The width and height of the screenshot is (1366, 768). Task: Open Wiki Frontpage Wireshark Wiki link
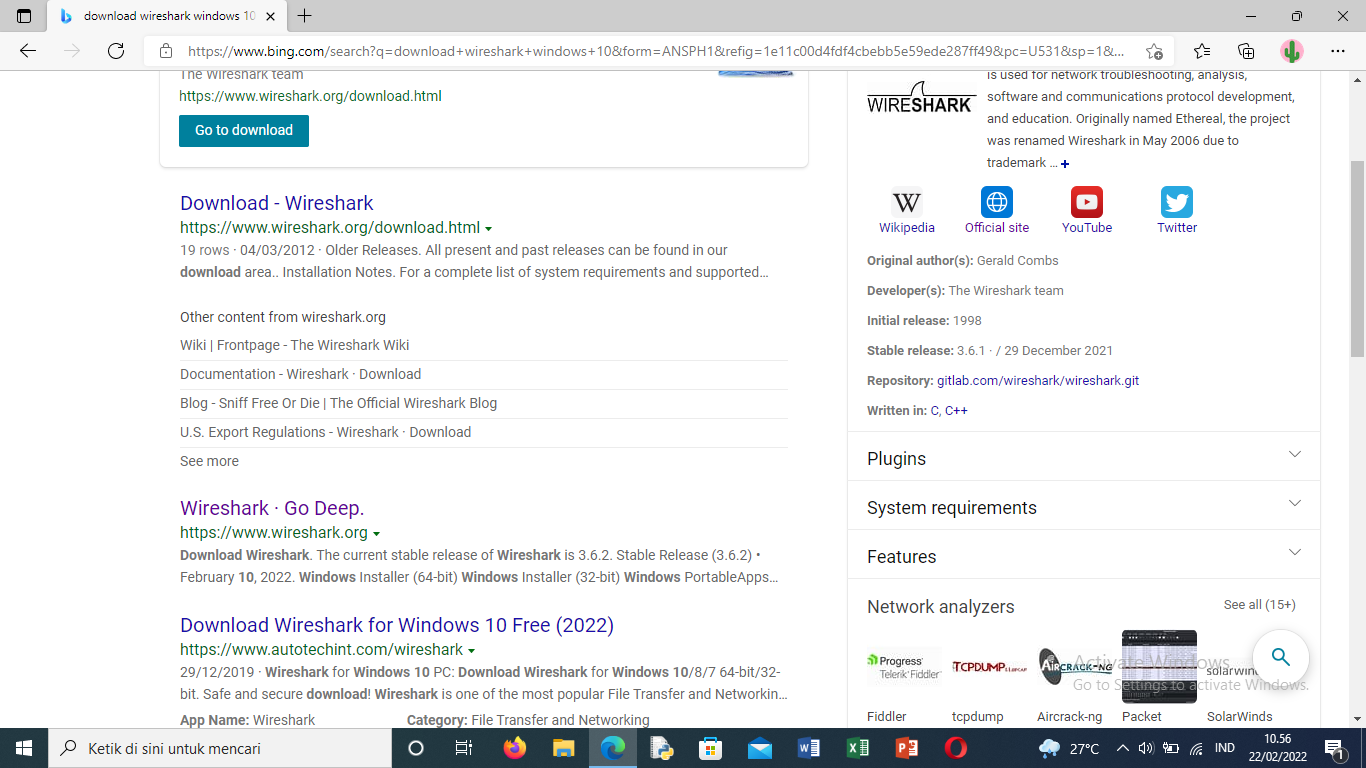pyautogui.click(x=295, y=345)
